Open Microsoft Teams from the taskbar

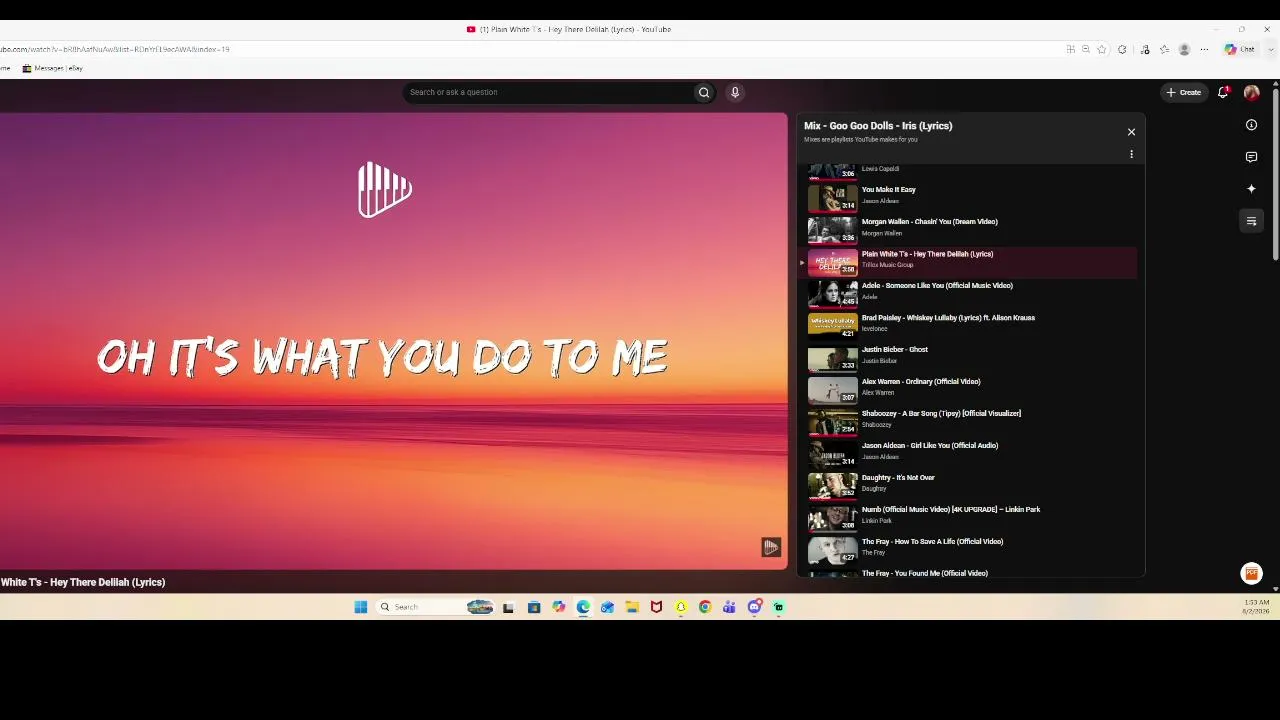[x=730, y=607]
